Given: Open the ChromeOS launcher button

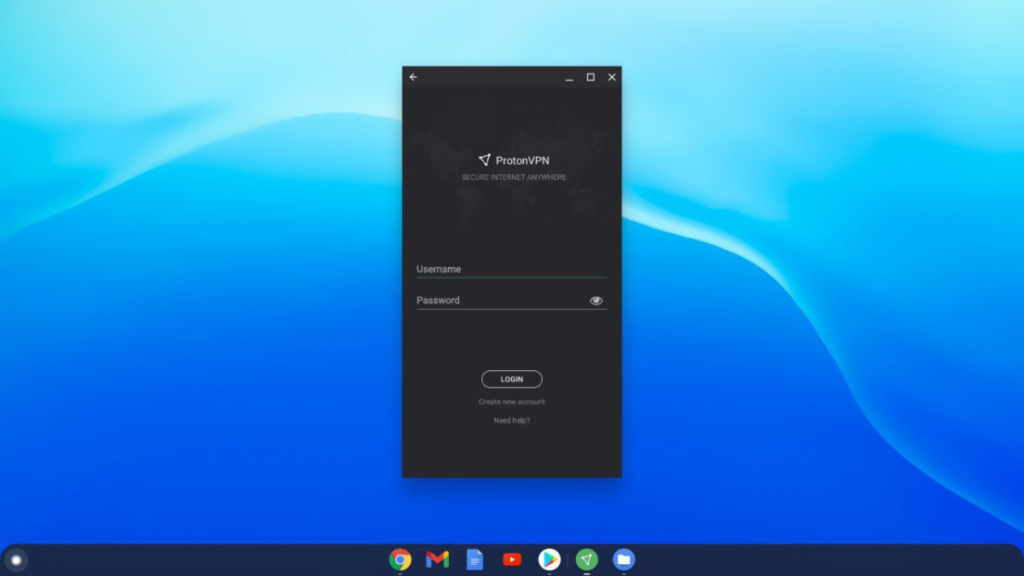Looking at the screenshot, I should 16,560.
